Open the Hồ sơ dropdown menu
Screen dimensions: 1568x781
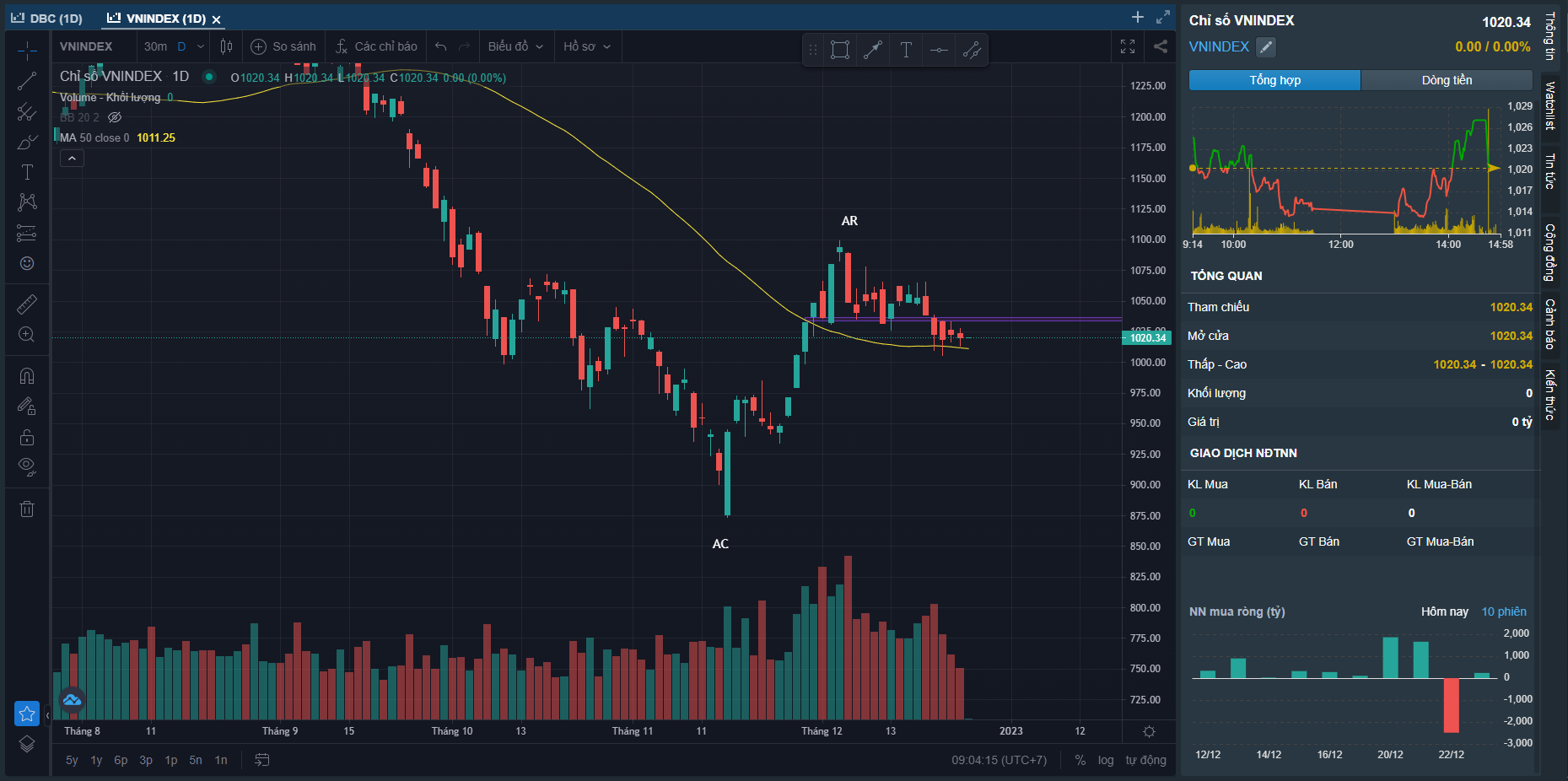pyautogui.click(x=586, y=46)
